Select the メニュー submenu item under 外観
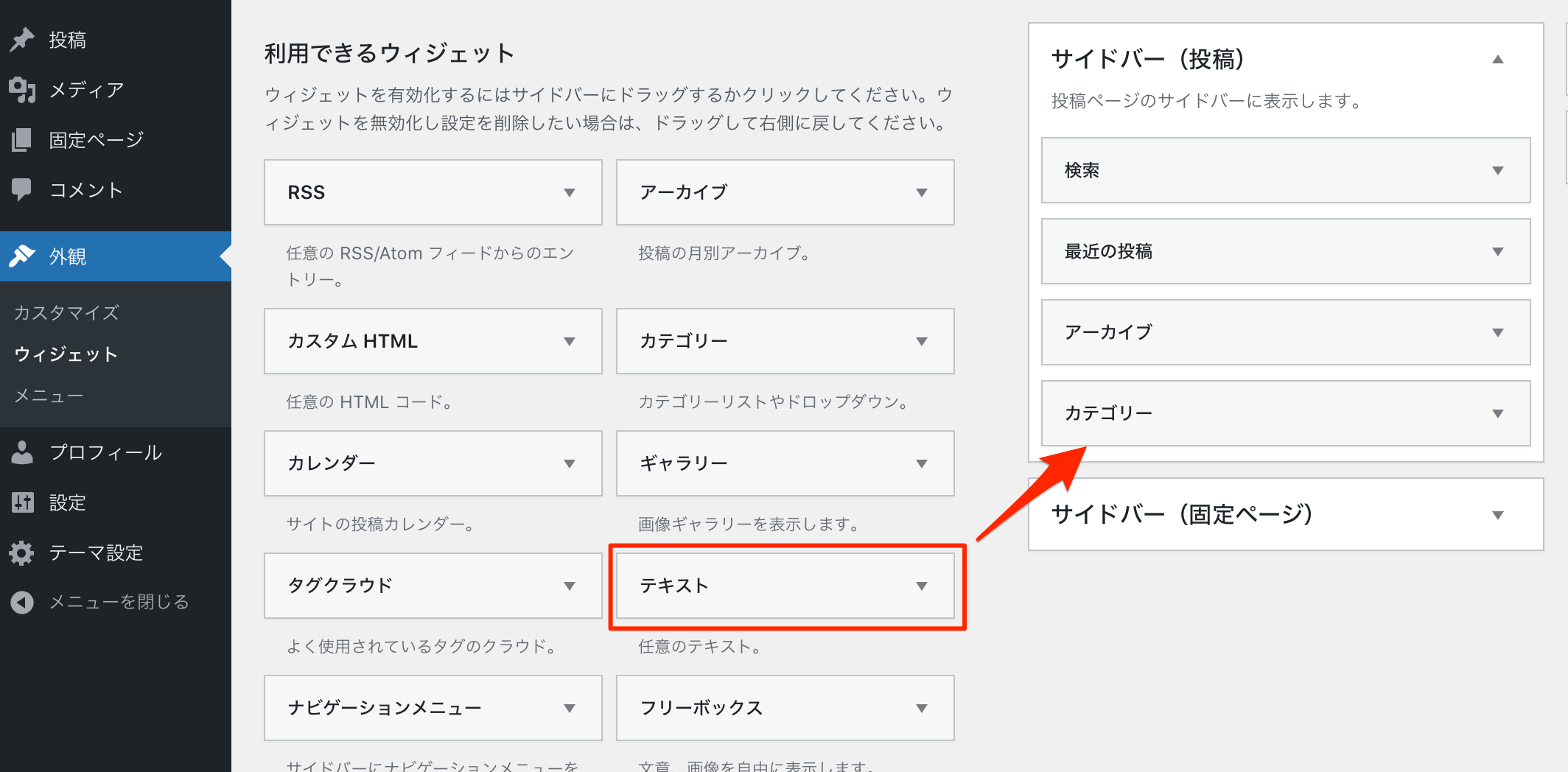The height and width of the screenshot is (772, 1568). pos(49,396)
